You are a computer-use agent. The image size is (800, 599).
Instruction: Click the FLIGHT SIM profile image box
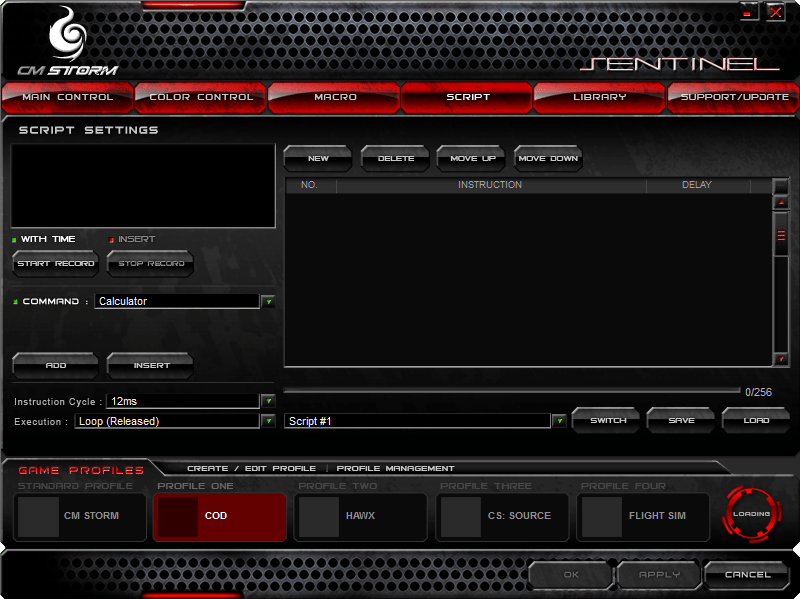[x=602, y=516]
